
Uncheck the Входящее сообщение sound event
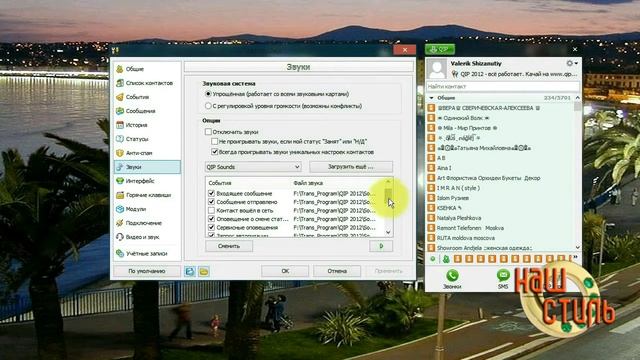[x=211, y=193]
